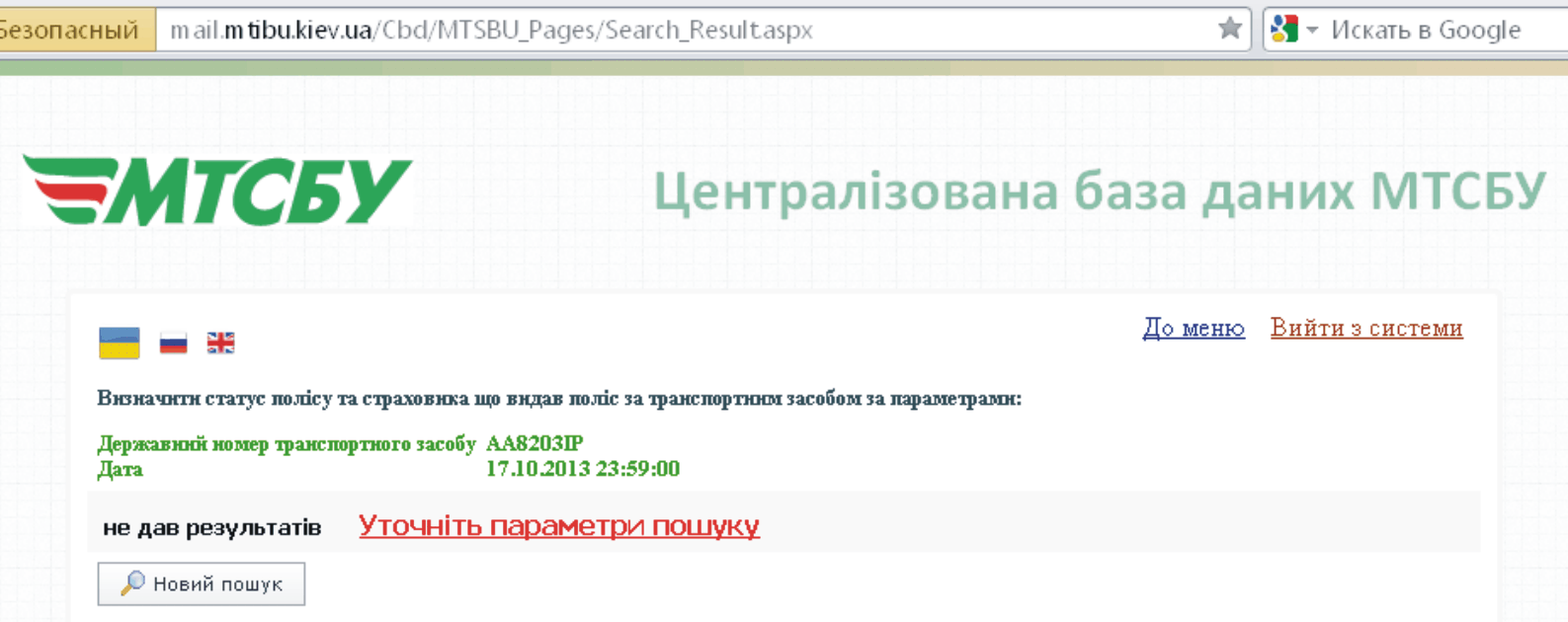Click date value "17.10.2013 23:59:00"

tap(583, 469)
